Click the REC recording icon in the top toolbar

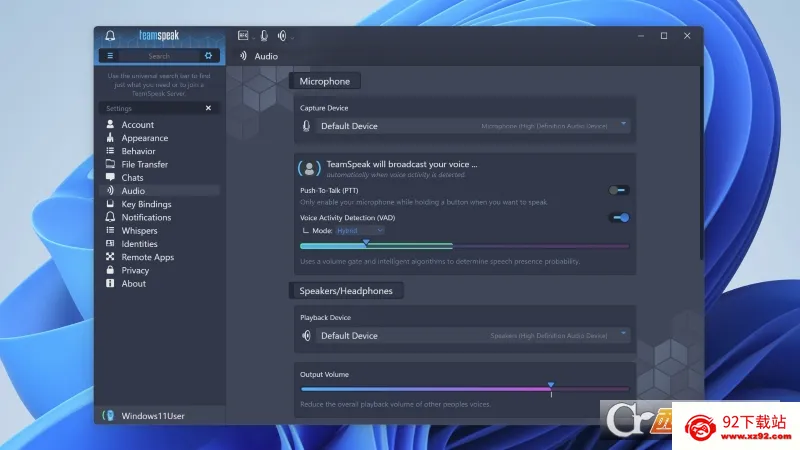(243, 35)
